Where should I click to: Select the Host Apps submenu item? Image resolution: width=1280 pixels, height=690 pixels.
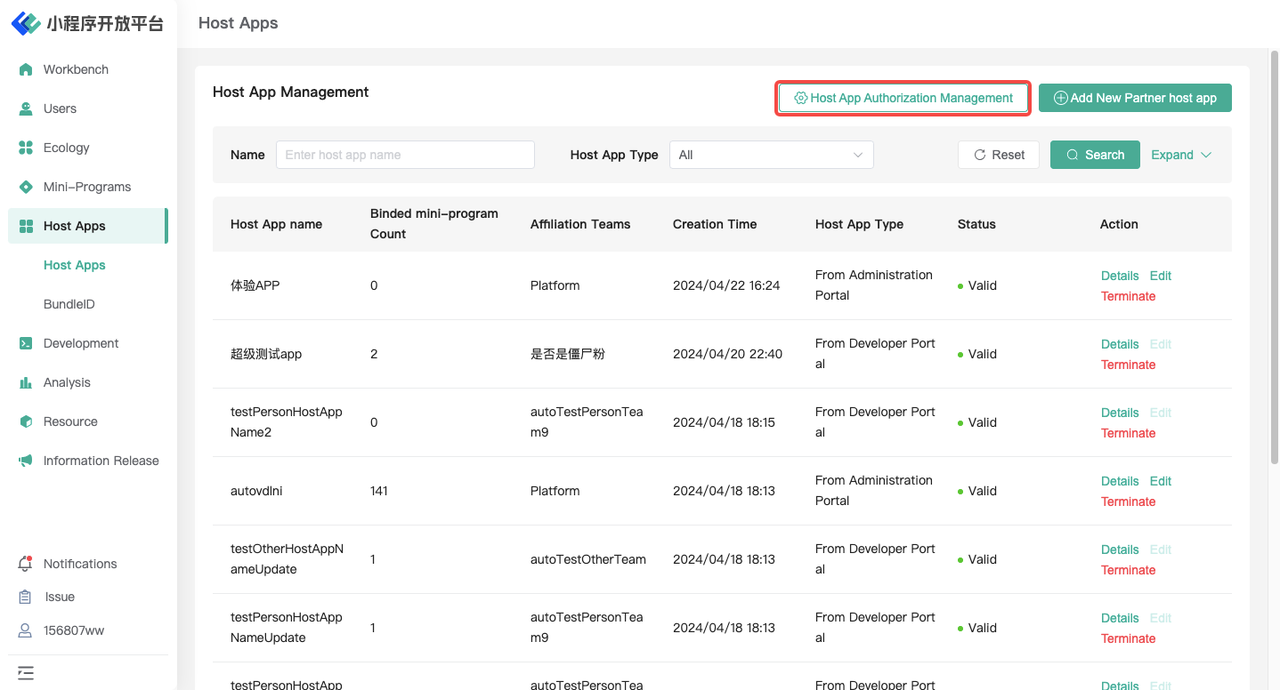(74, 265)
